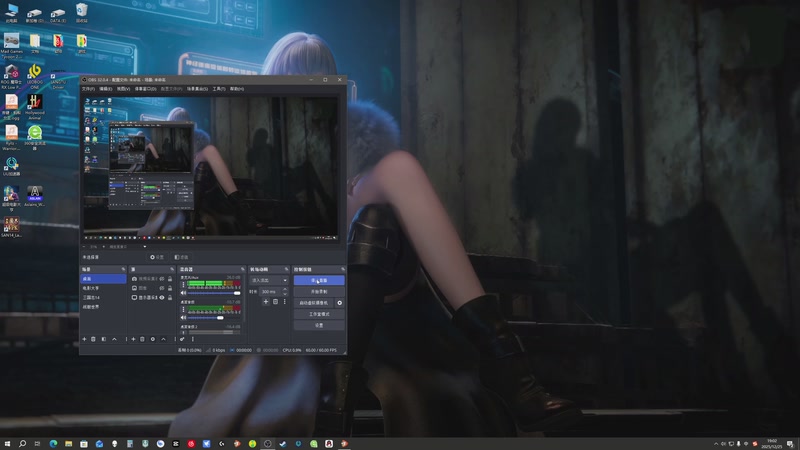Screen dimensions: 800x450
Task: Enable Studio Mode button
Action: pyautogui.click(x=319, y=314)
